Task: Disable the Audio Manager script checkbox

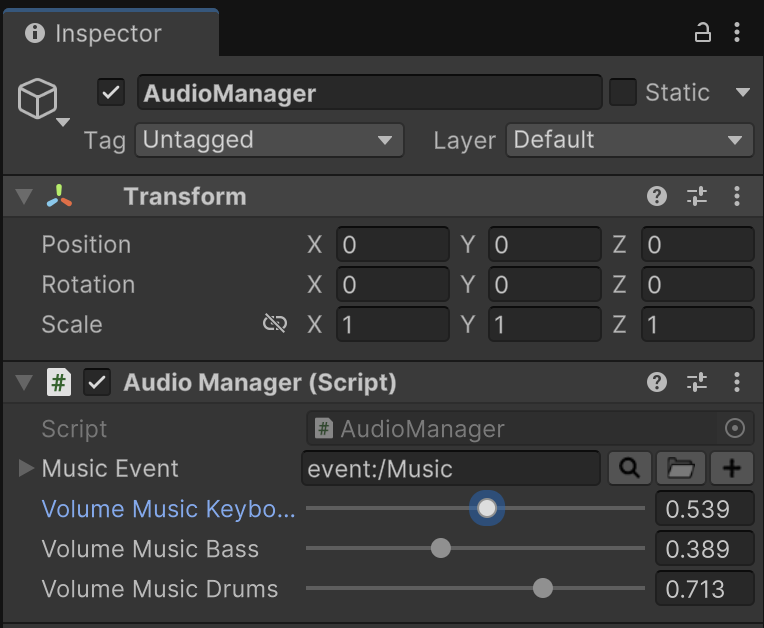Action: pyautogui.click(x=97, y=382)
